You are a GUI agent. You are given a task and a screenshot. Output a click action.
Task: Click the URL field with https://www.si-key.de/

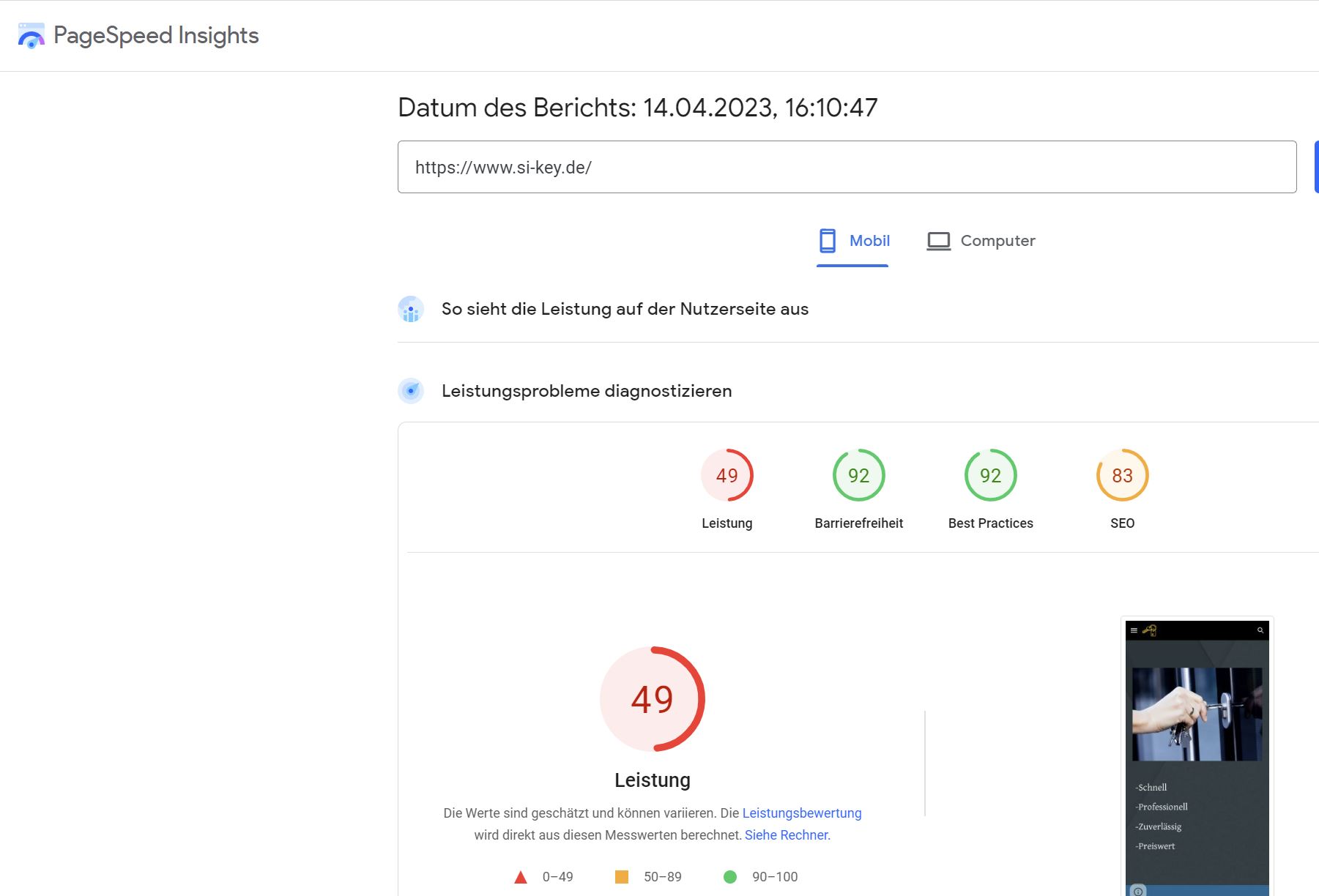pyautogui.click(x=847, y=167)
